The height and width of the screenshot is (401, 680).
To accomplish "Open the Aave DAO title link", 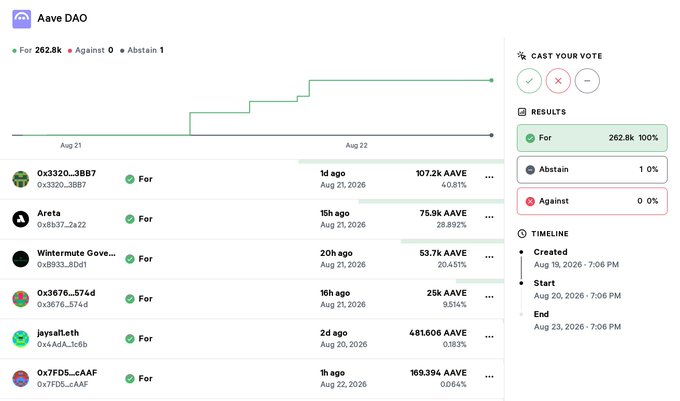I will pos(62,18).
